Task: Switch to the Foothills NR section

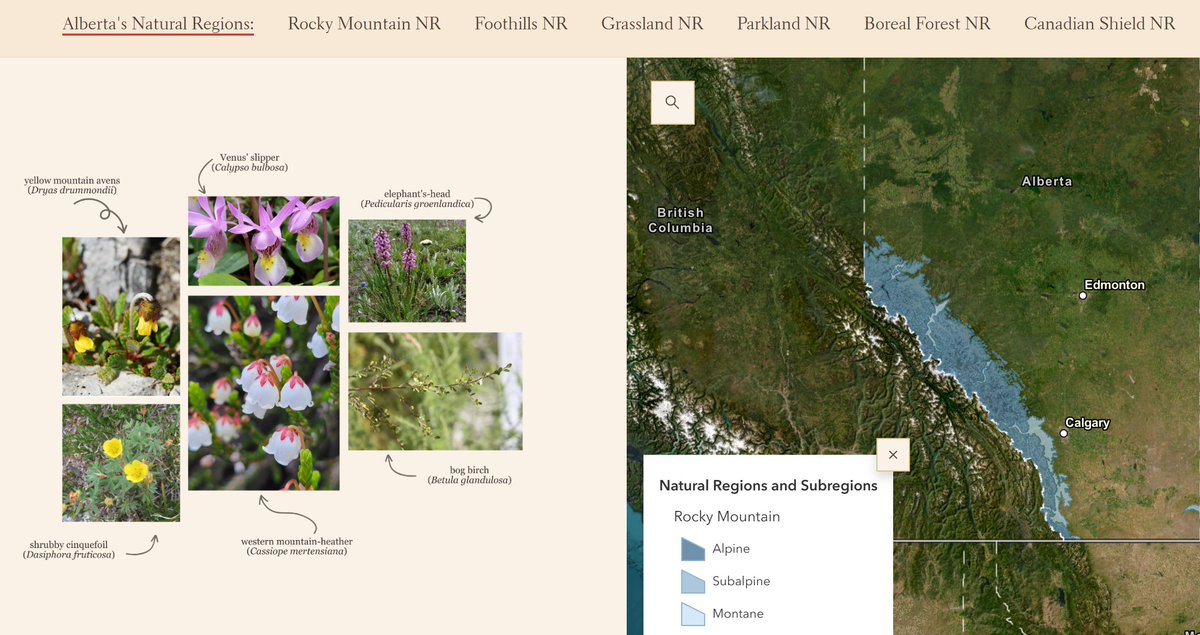Action: tap(521, 23)
